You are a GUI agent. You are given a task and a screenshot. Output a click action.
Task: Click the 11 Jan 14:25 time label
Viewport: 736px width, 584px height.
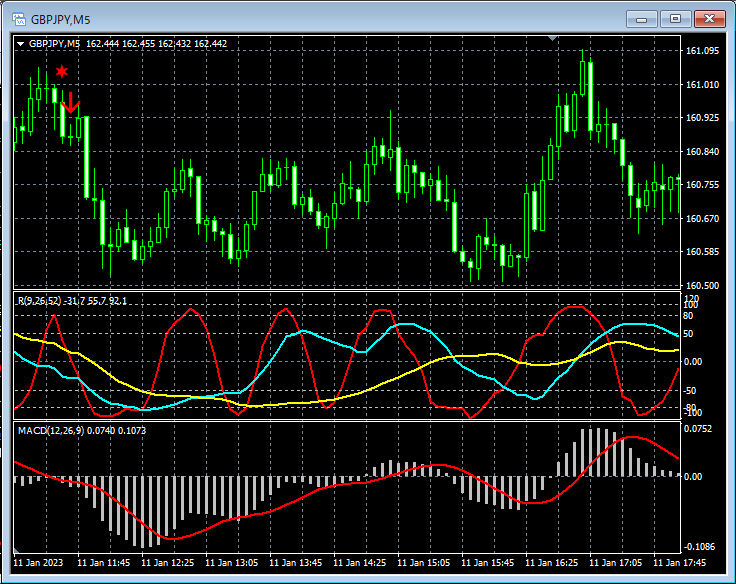pos(362,563)
